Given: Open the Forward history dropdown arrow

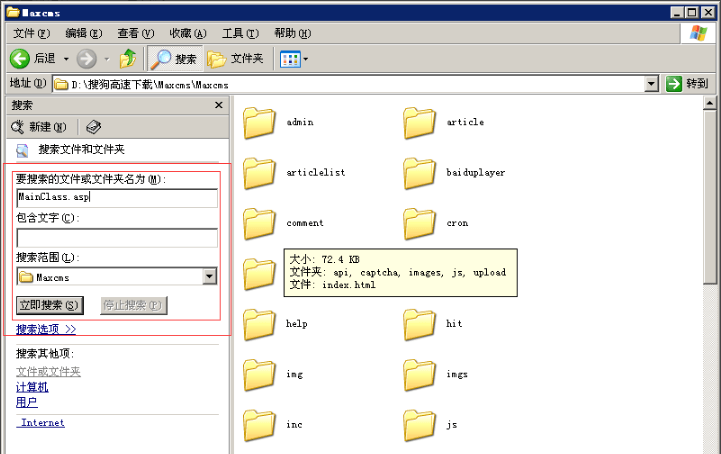Looking at the screenshot, I should click(107, 59).
